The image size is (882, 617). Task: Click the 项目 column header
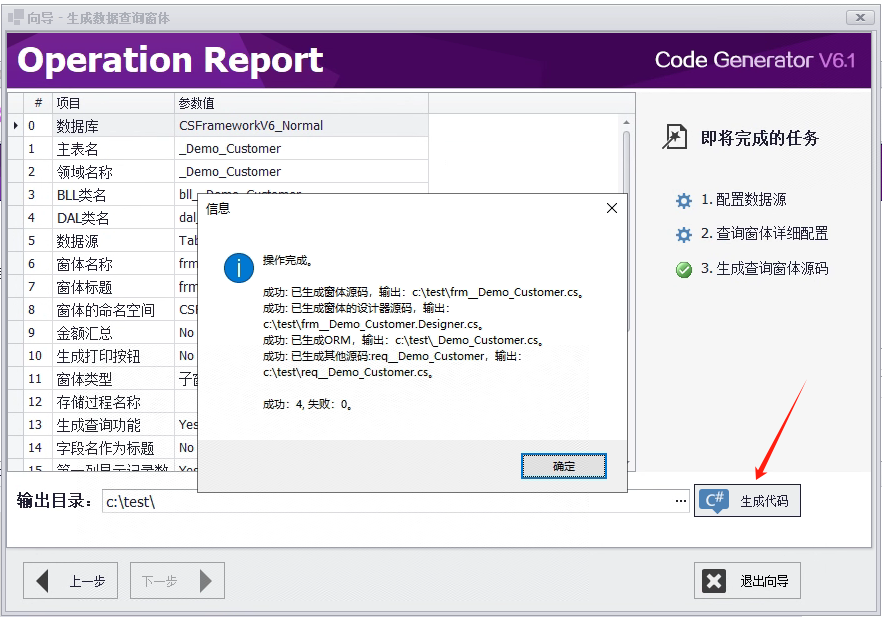[113, 103]
